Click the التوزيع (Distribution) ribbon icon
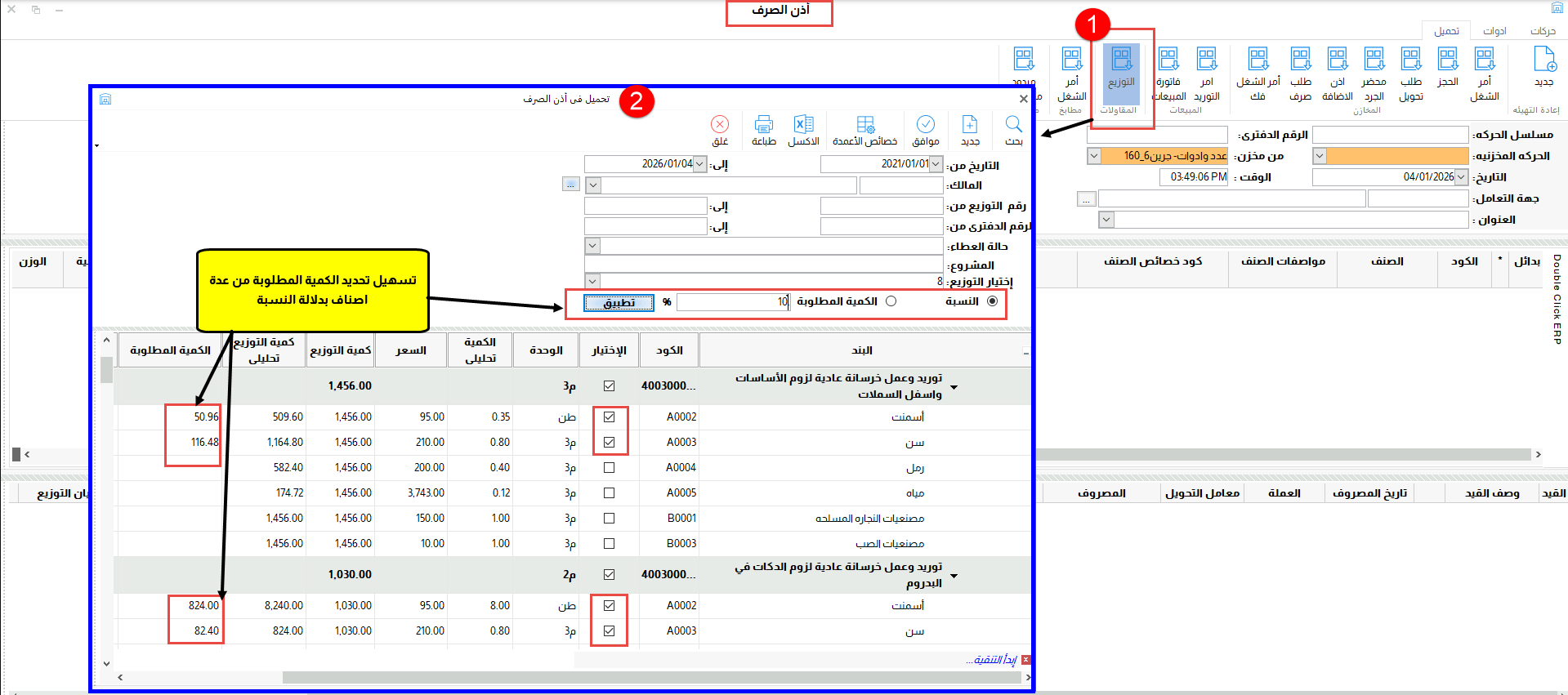 (1121, 67)
